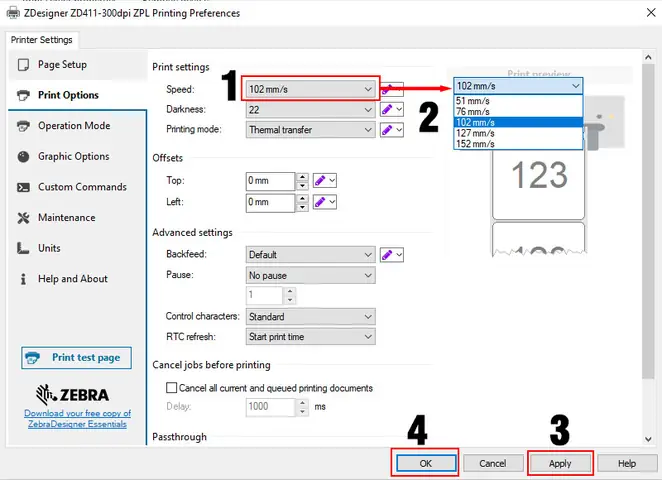Click the Print Options printer icon

(x=23, y=95)
